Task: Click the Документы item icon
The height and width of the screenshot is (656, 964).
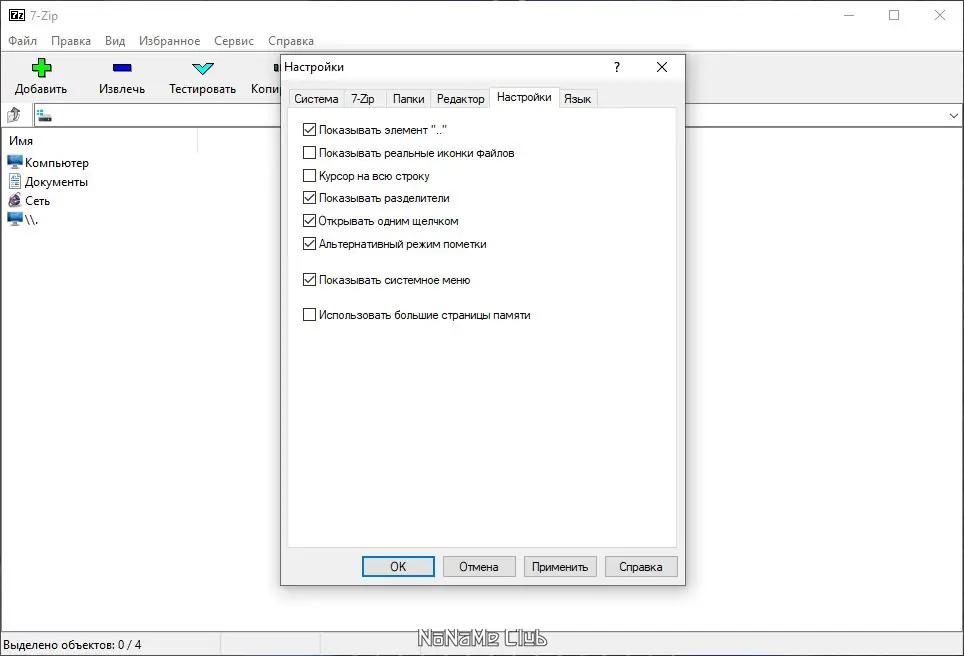Action: [x=15, y=181]
